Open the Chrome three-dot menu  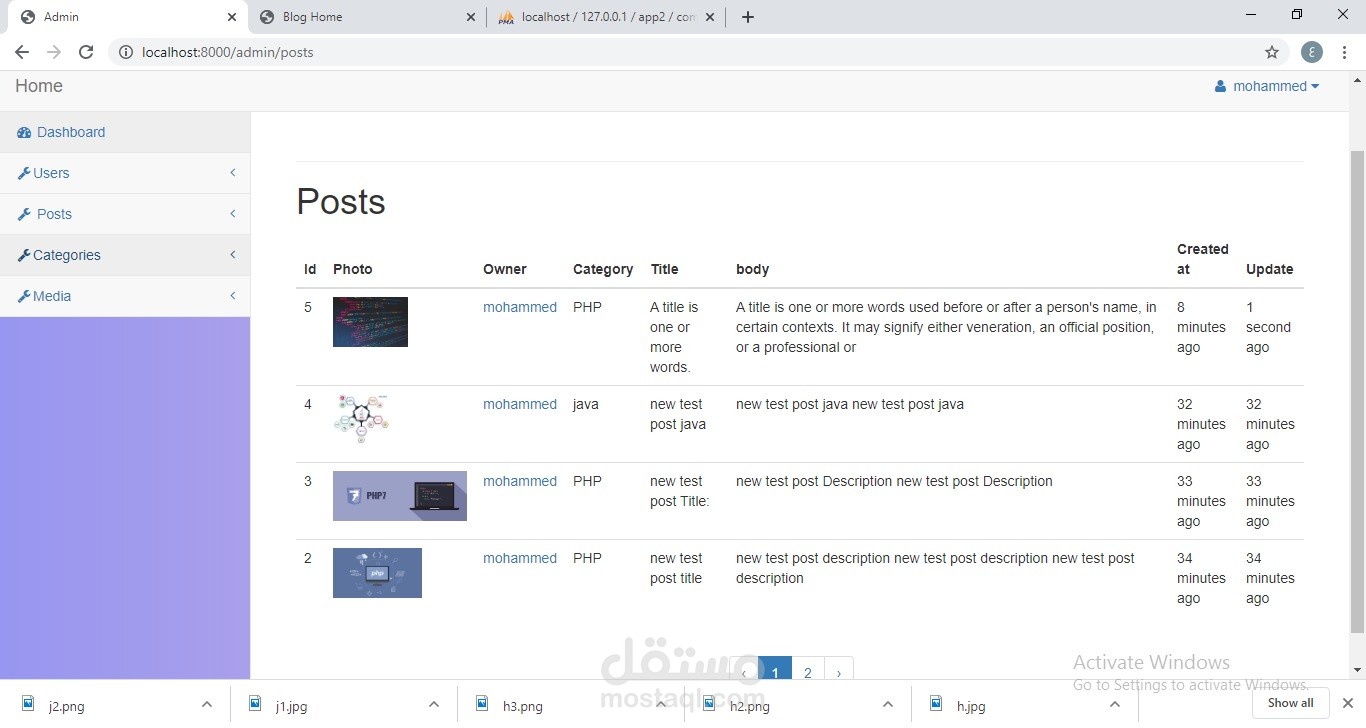tap(1345, 52)
